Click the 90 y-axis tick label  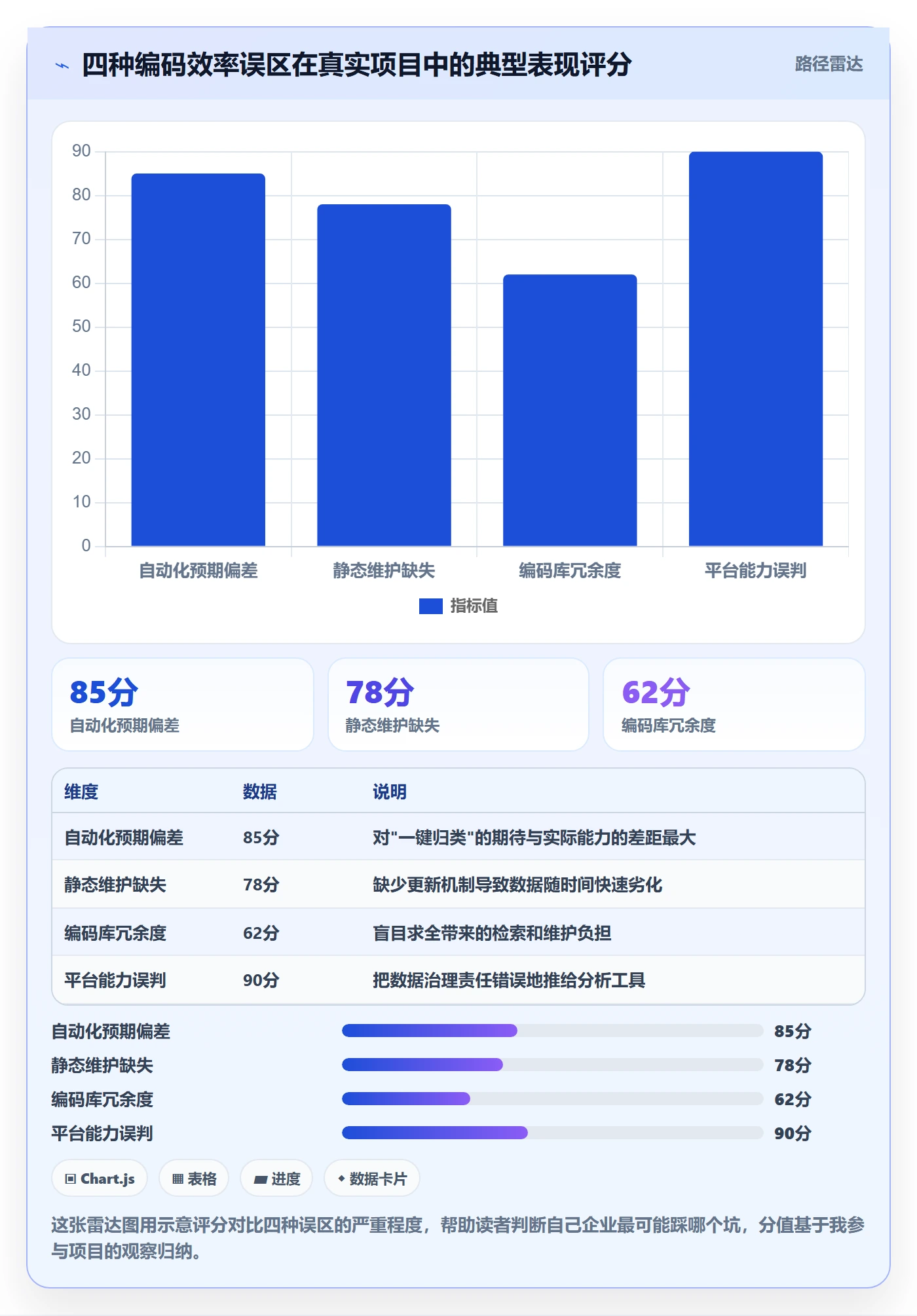click(81, 151)
